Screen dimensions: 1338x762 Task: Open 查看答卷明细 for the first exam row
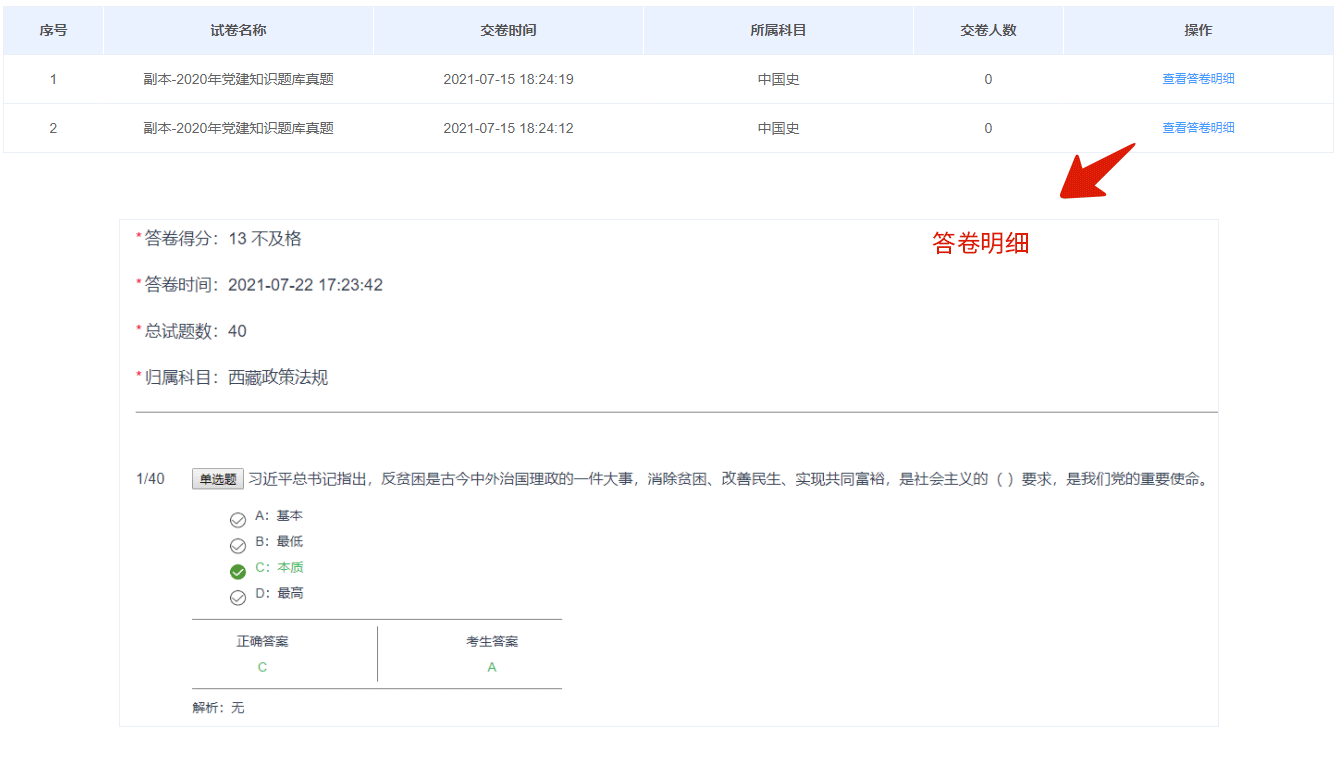point(1197,78)
